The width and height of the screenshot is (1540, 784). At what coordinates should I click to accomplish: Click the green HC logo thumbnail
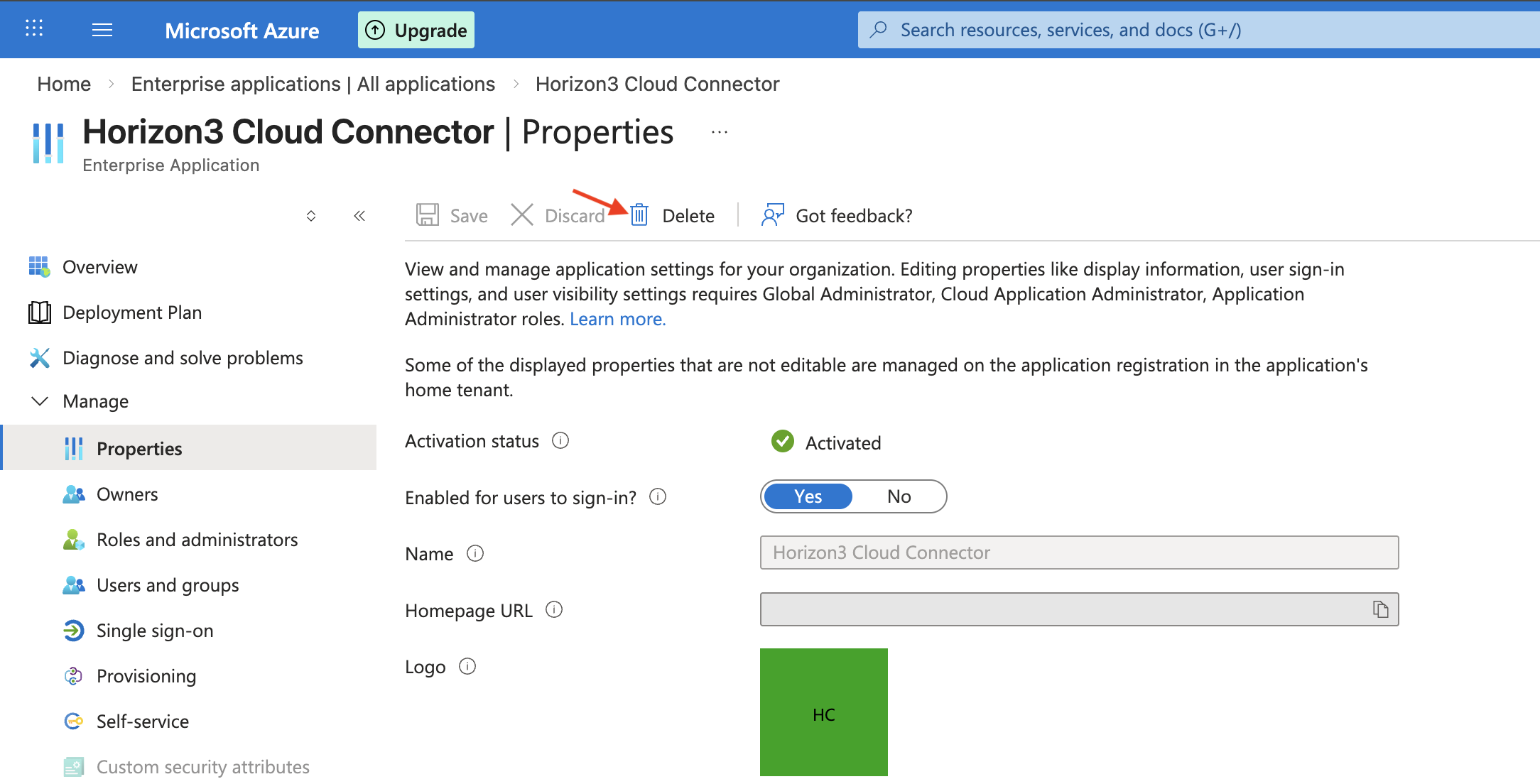(x=823, y=712)
